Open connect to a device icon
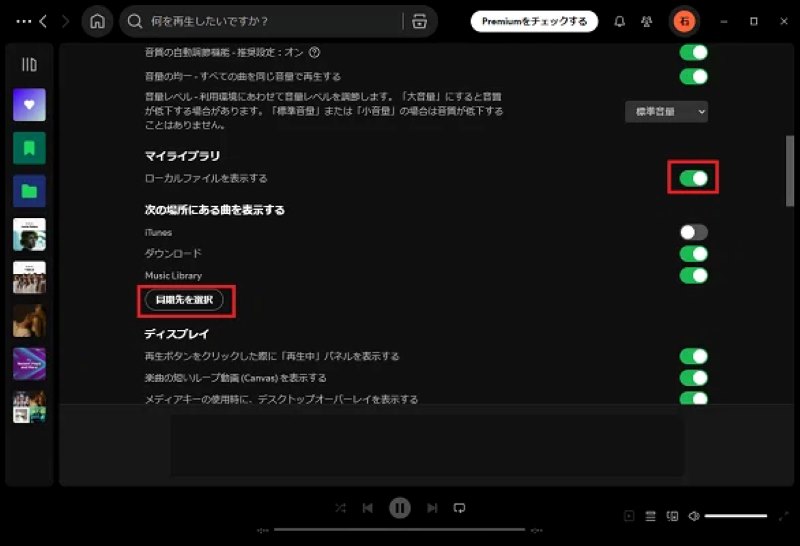 tap(672, 516)
